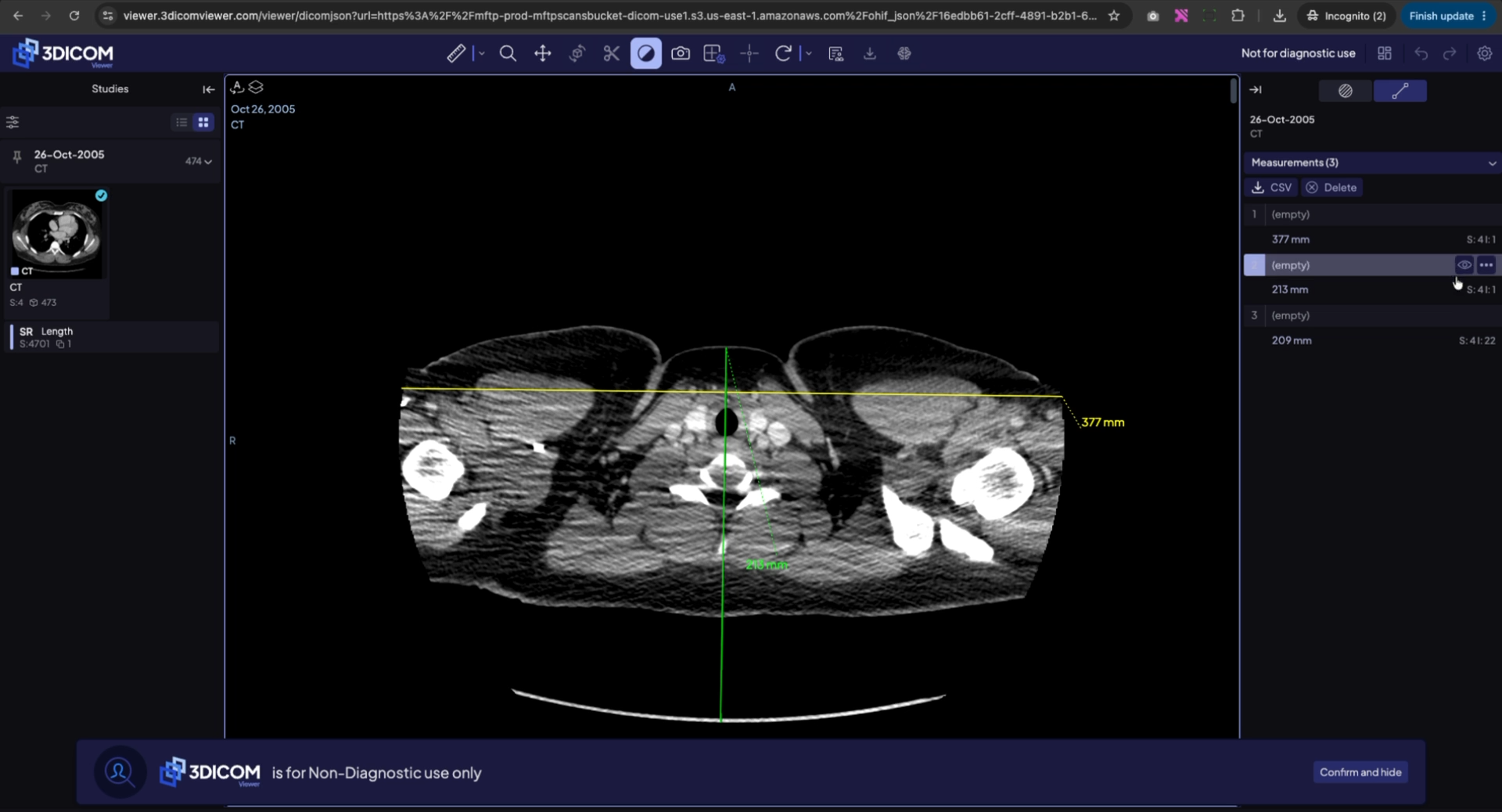Image resolution: width=1502 pixels, height=812 pixels.
Task: Open the patient tag info tool
Action: tap(835, 53)
